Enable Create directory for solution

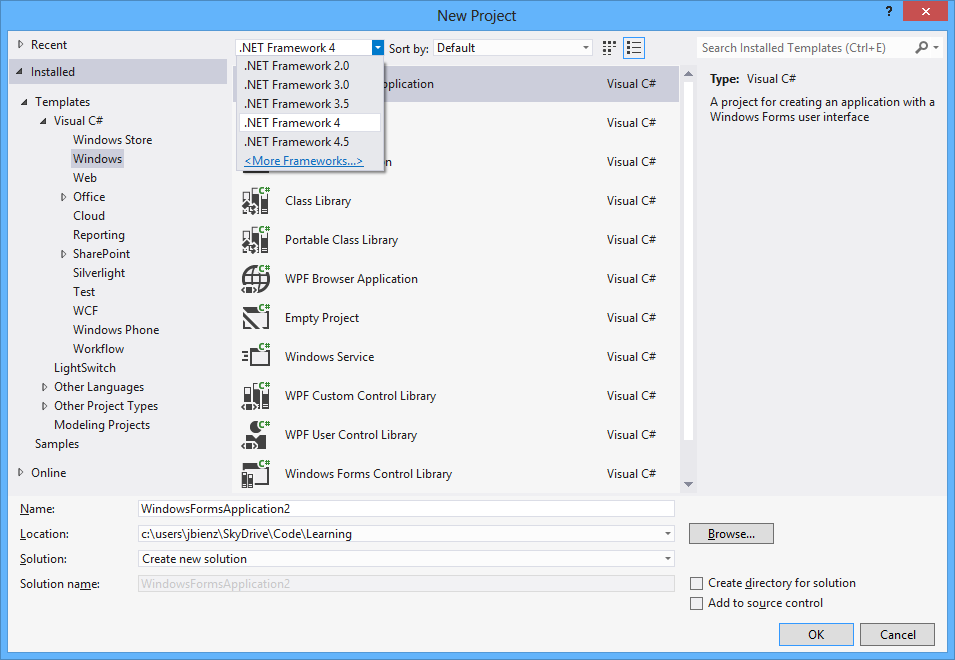point(696,583)
